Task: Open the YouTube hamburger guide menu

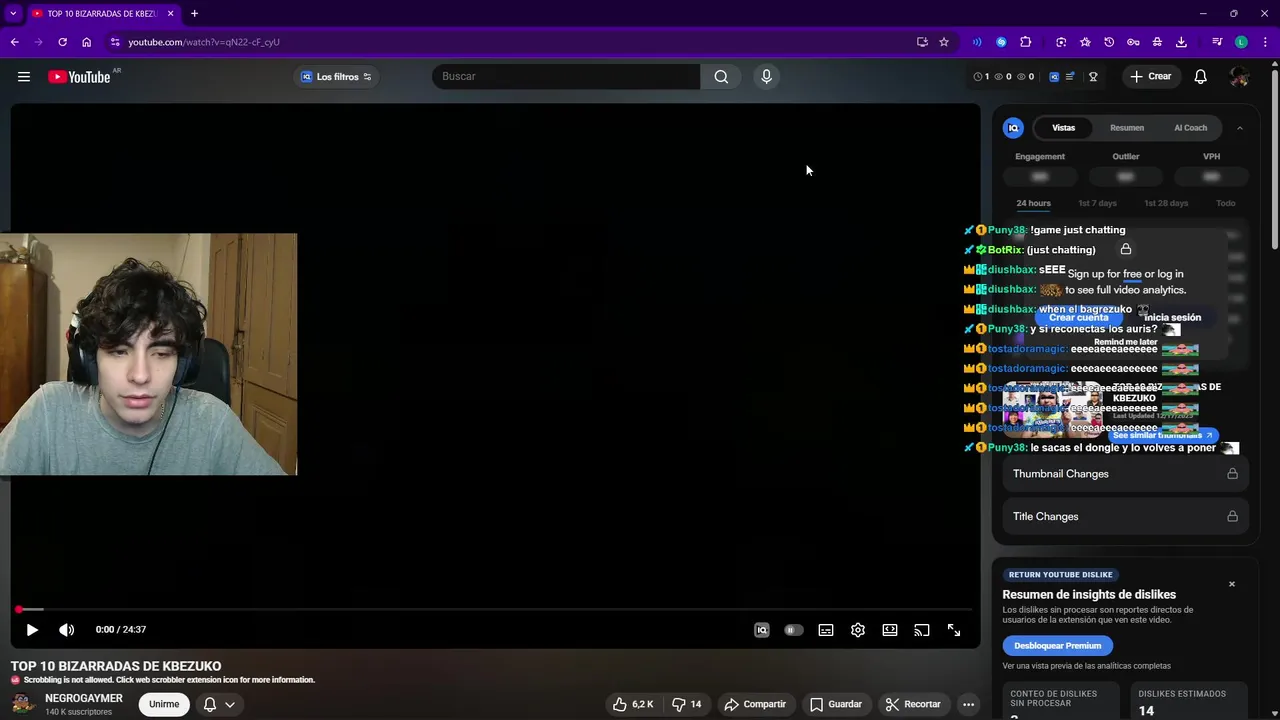Action: point(24,77)
